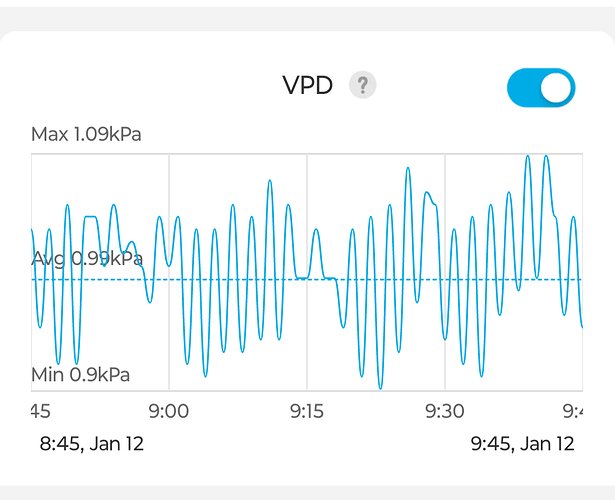This screenshot has width=615, height=500.
Task: Select the Avg 0.99kPa label
Action: point(87,259)
